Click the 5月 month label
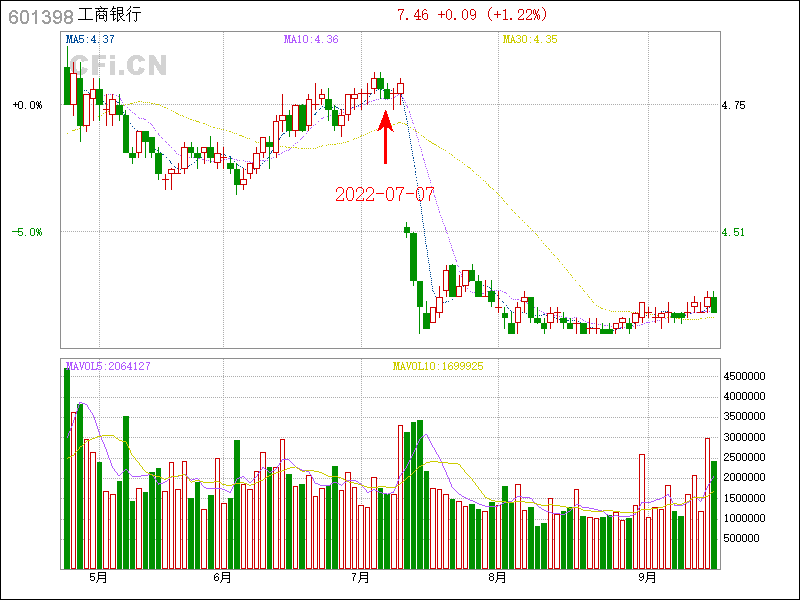The width and height of the screenshot is (800, 600). pos(98,578)
